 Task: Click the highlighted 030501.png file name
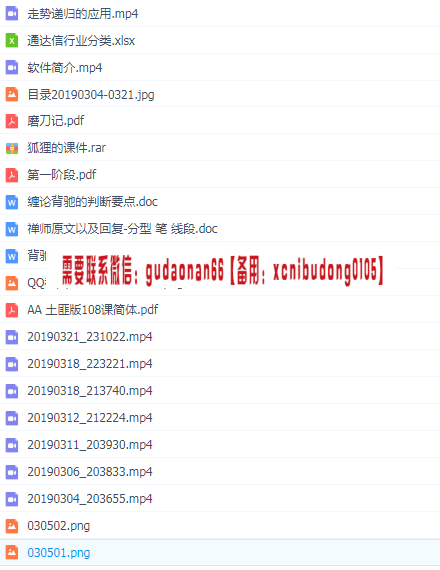coord(59,553)
